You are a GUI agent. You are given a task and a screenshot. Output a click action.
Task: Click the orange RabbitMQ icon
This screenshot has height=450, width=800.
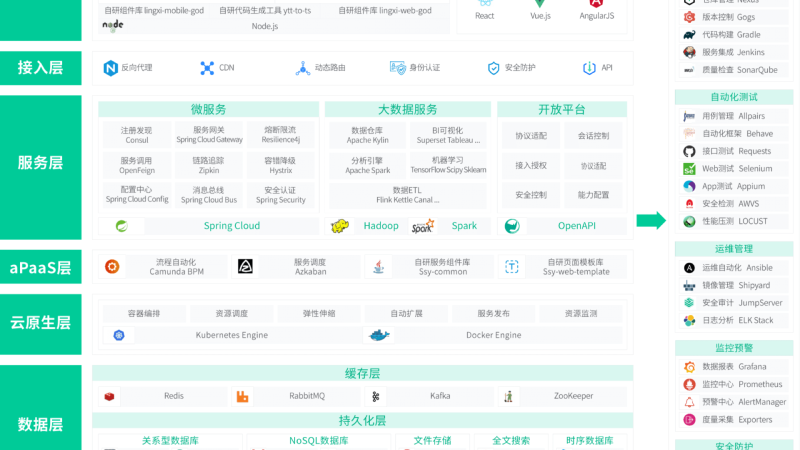[242, 396]
